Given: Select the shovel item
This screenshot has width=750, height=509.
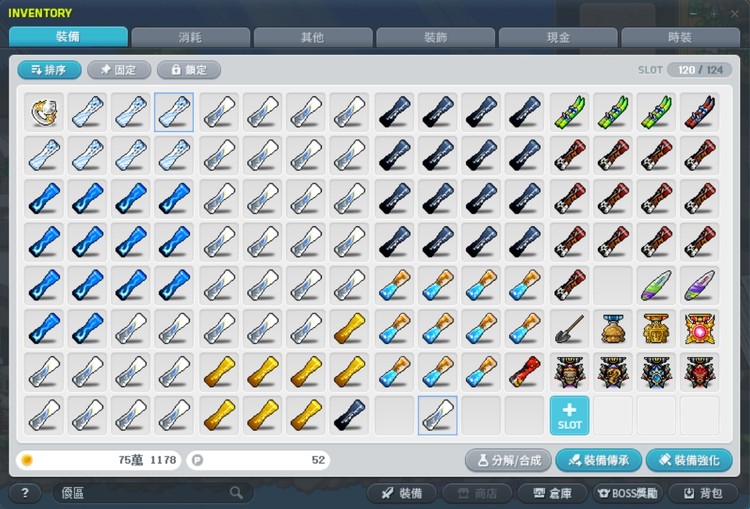Looking at the screenshot, I should tap(569, 329).
